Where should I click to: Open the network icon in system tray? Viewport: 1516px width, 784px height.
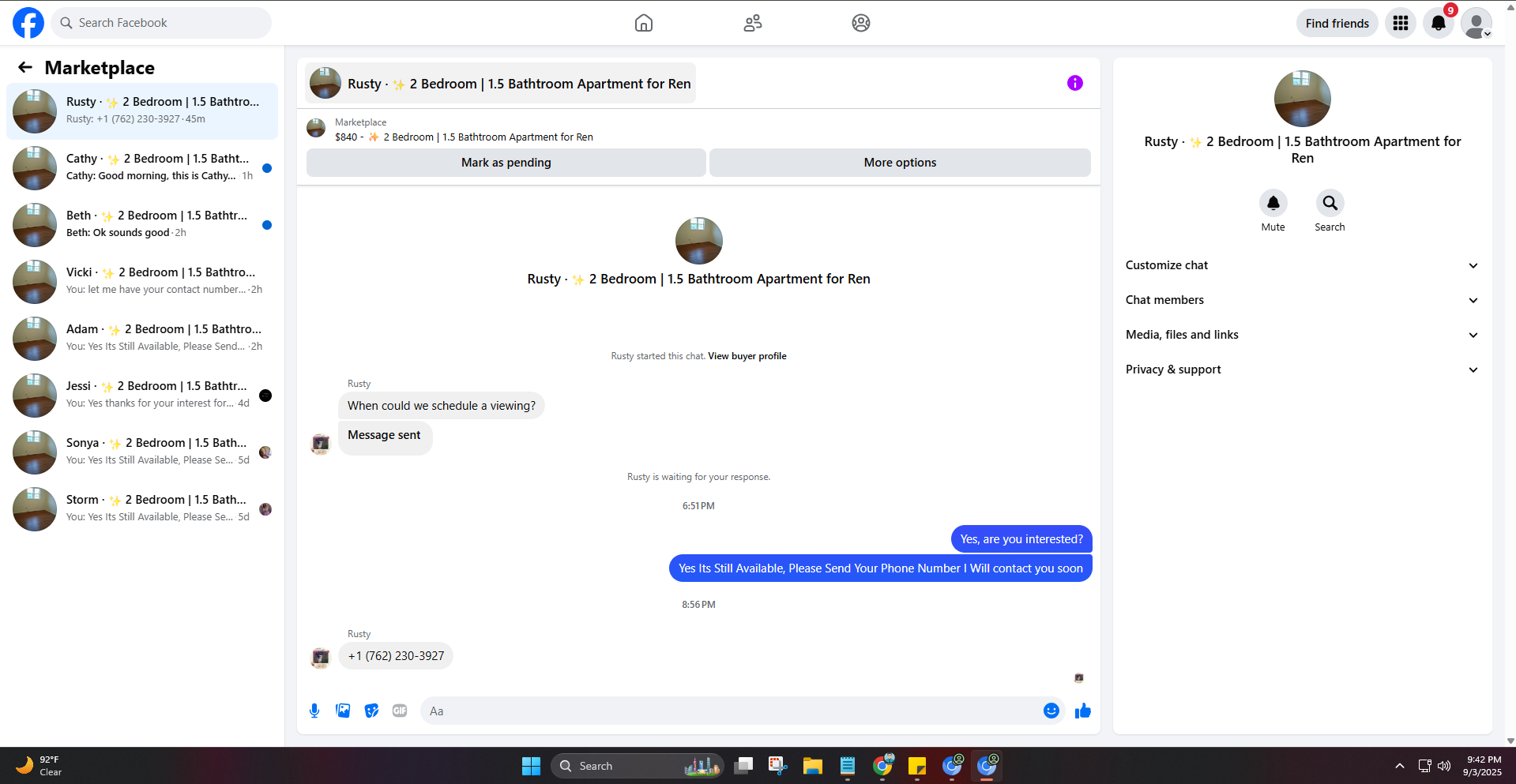pos(1424,766)
